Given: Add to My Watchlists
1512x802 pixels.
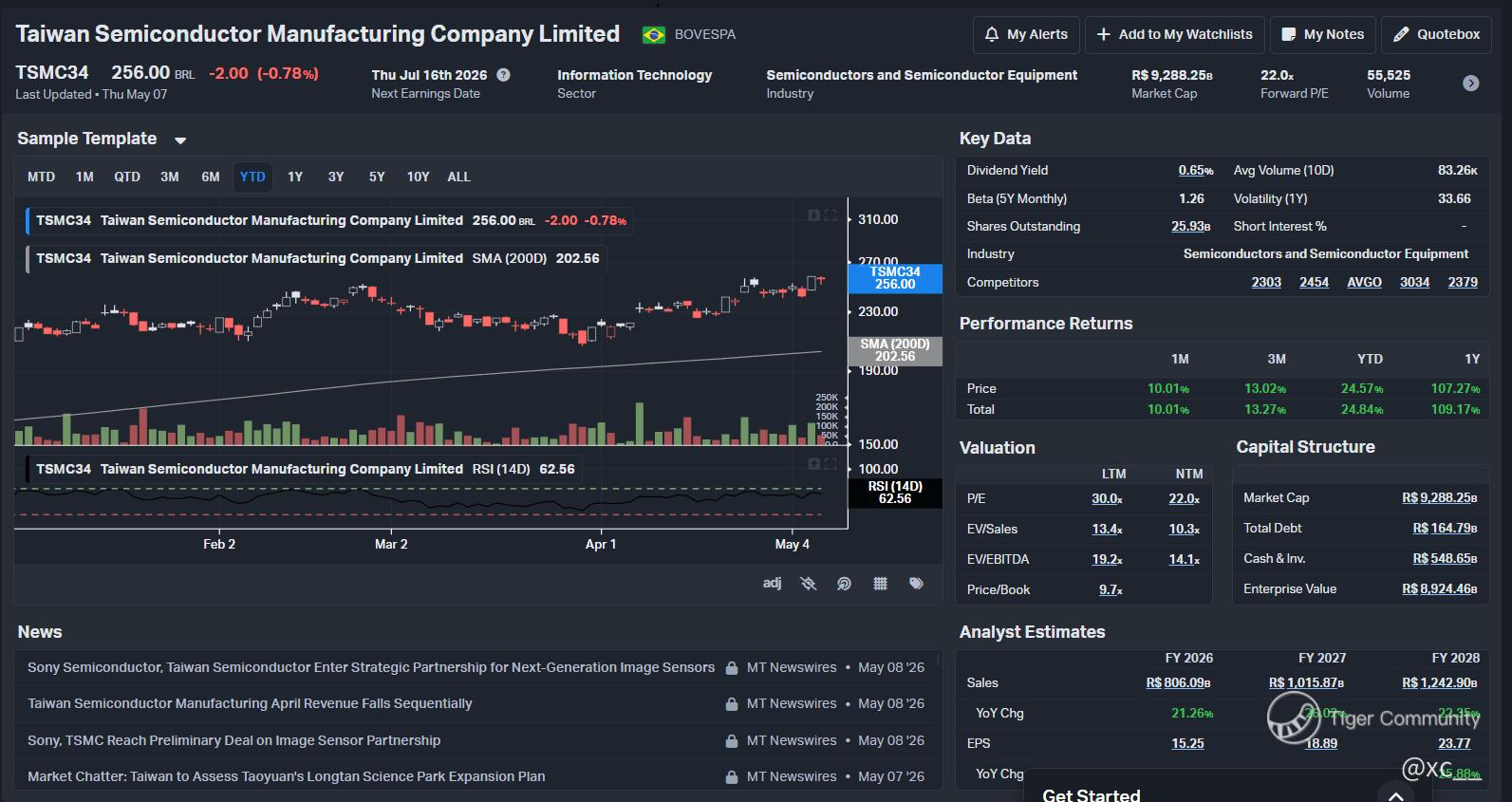Looking at the screenshot, I should (x=1174, y=34).
